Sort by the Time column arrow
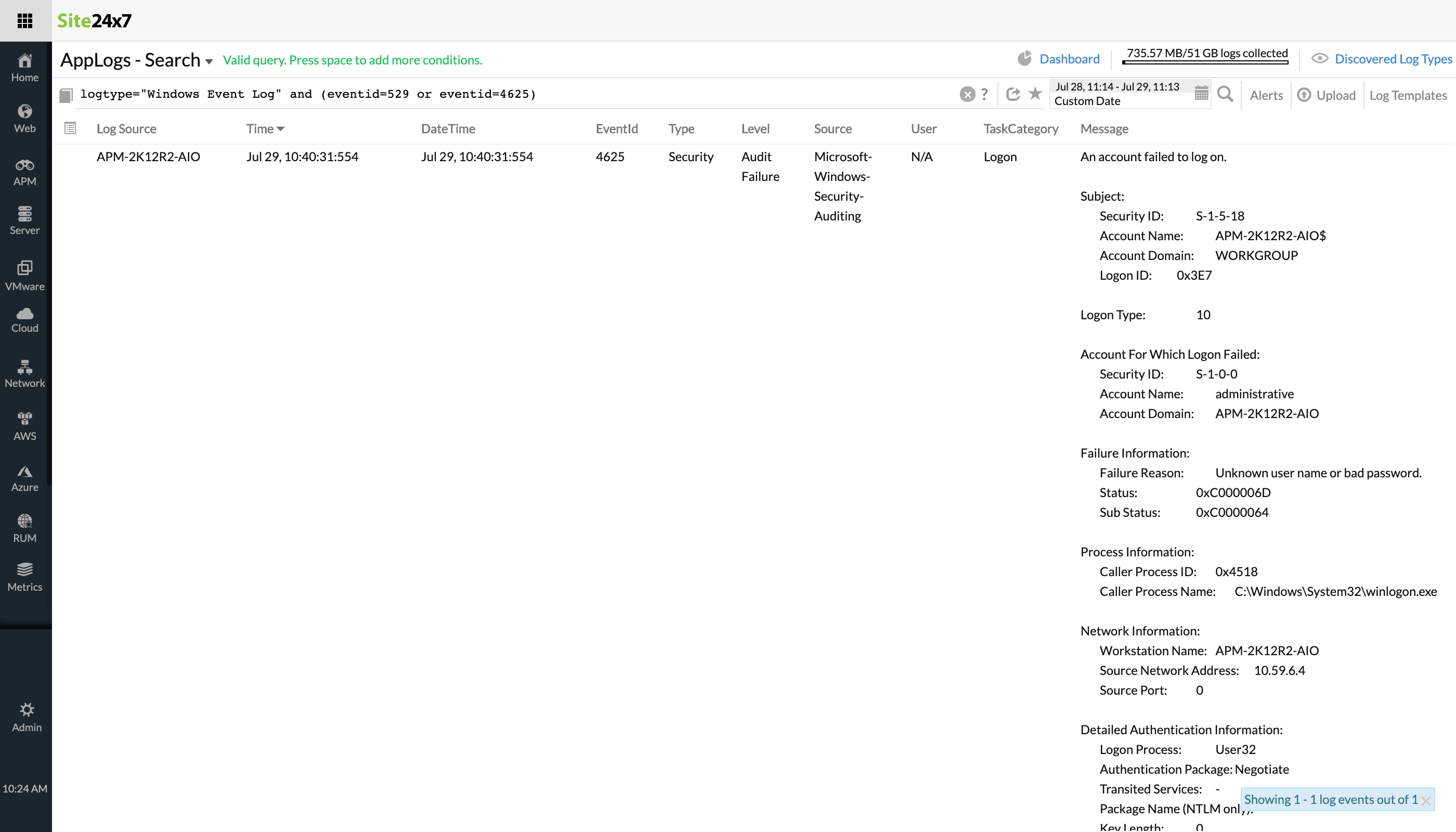The width and height of the screenshot is (1456, 832). pos(281,128)
